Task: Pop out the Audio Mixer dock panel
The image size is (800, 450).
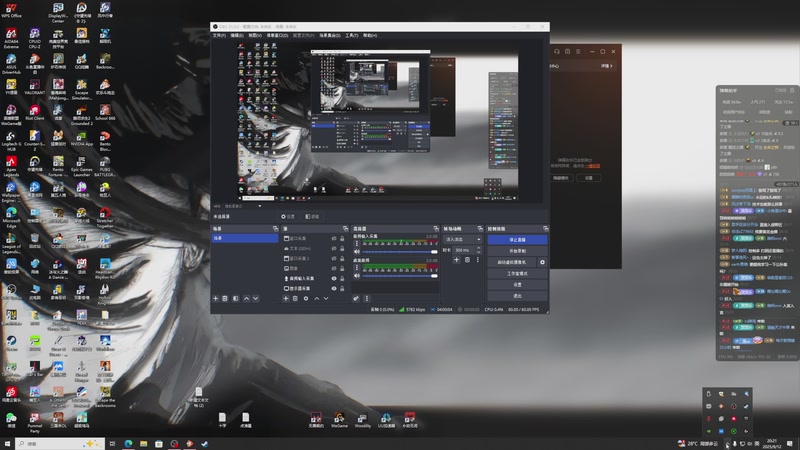Action: 436,229
